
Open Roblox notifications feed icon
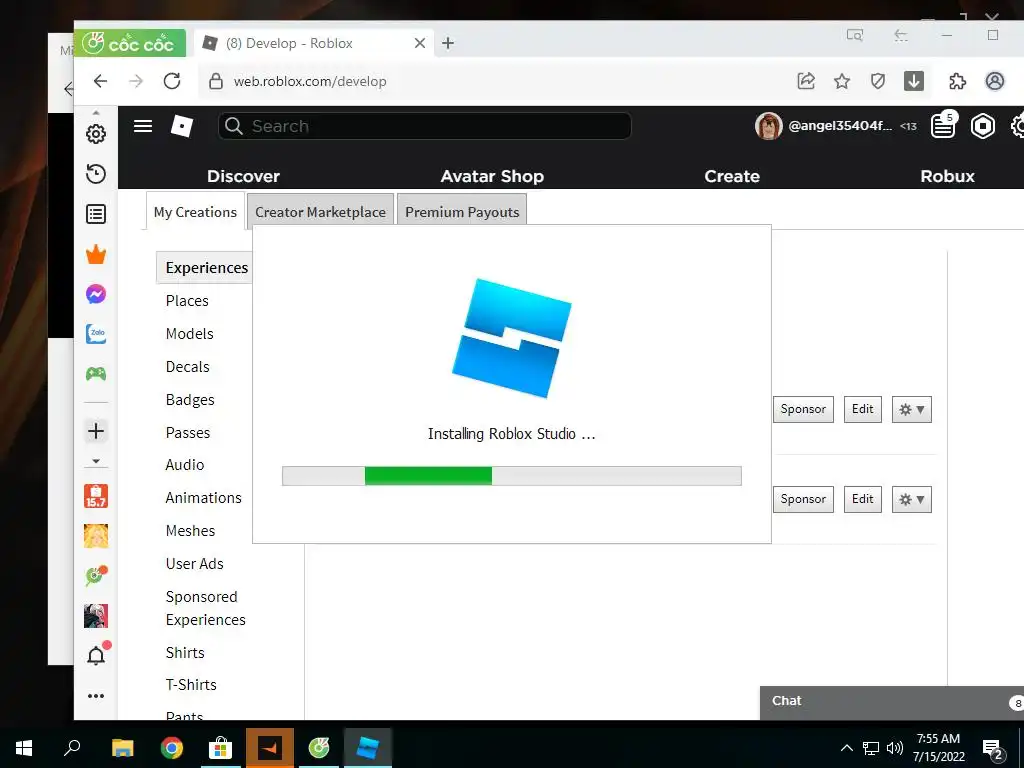(943, 125)
